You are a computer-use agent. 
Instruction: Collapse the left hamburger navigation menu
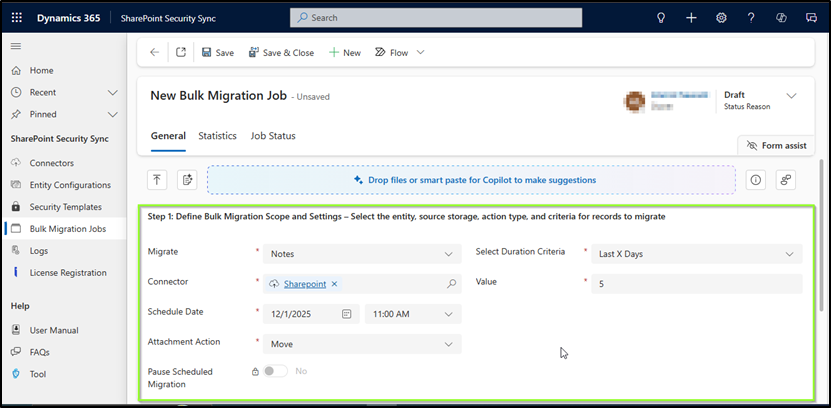click(x=16, y=46)
